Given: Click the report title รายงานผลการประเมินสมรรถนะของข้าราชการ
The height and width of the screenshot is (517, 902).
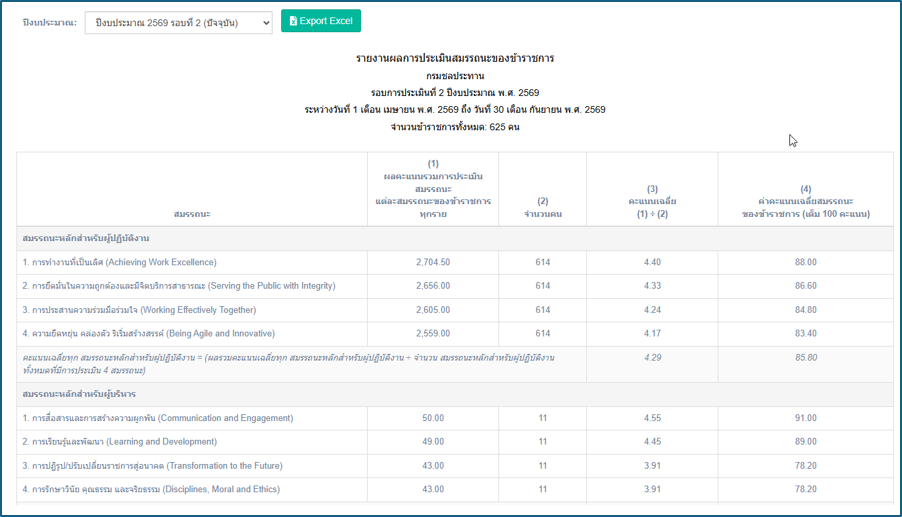Looking at the screenshot, I should (x=455, y=58).
